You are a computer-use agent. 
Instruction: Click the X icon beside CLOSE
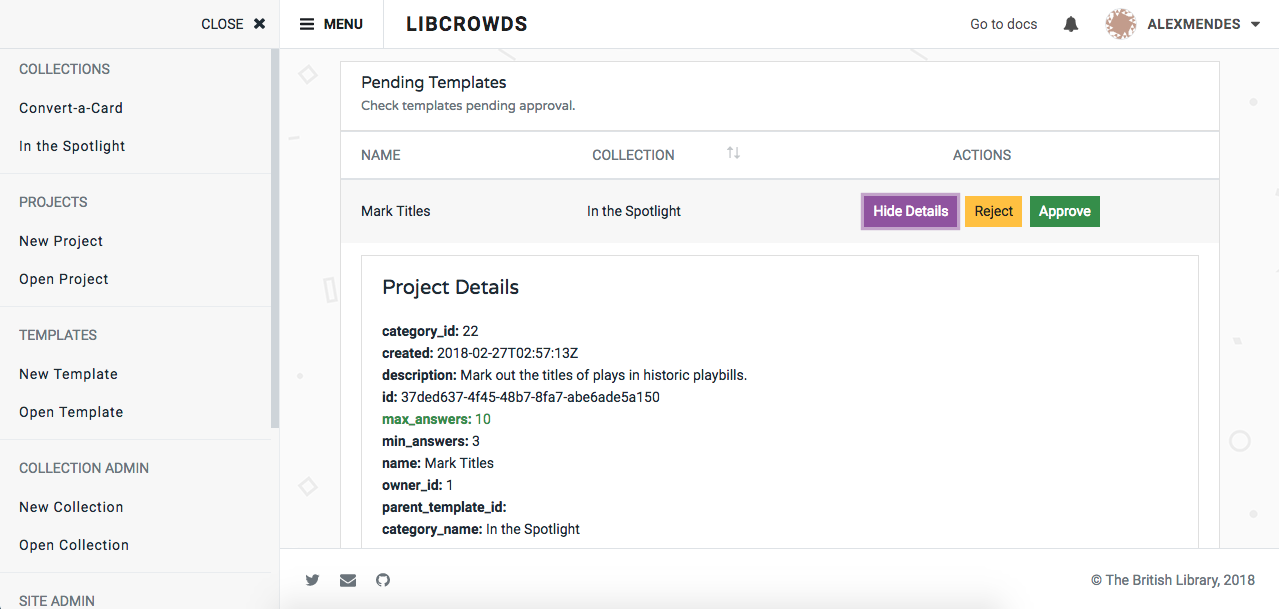[258, 23]
